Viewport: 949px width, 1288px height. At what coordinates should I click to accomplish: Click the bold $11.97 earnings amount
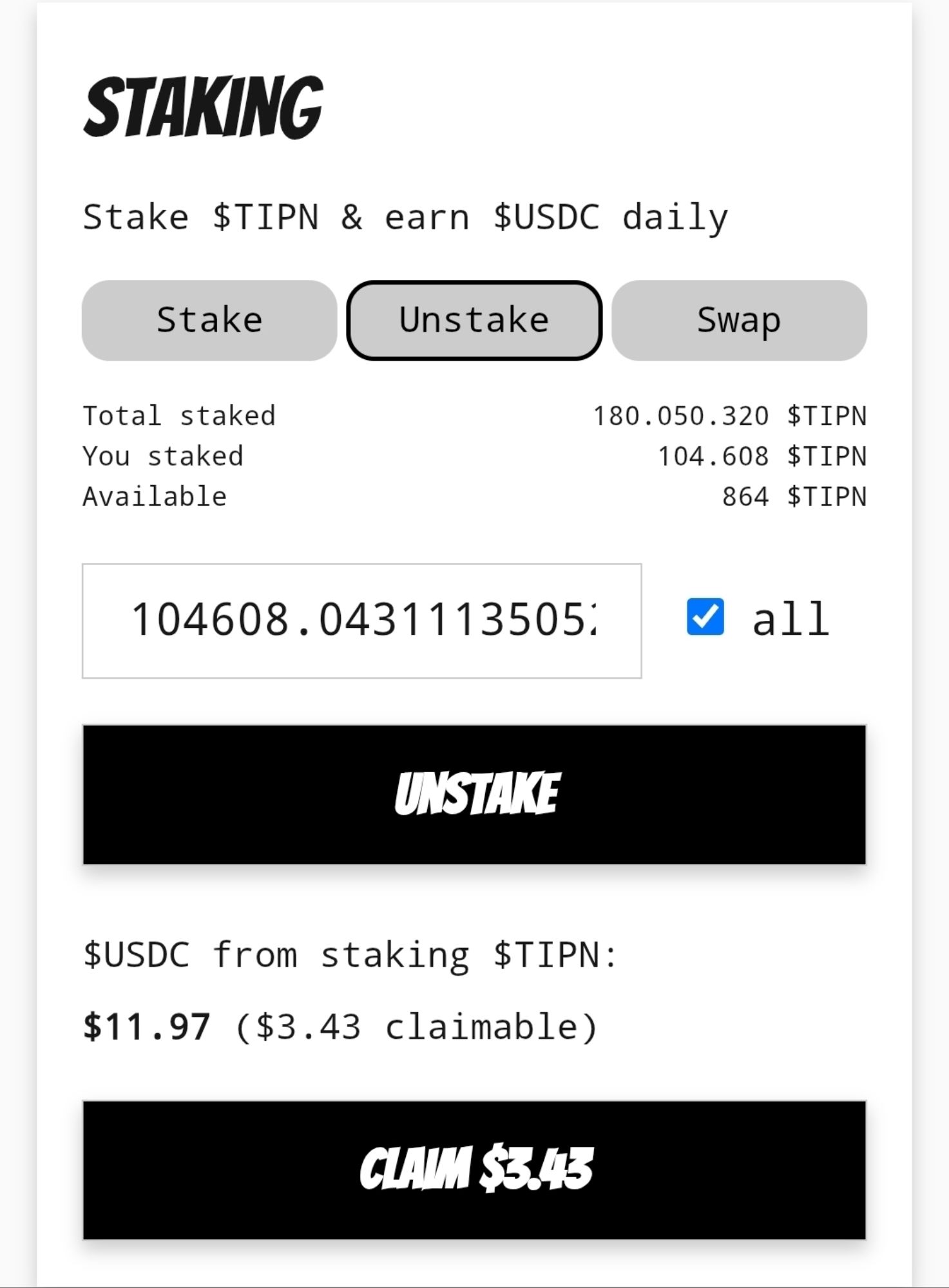point(147,1027)
